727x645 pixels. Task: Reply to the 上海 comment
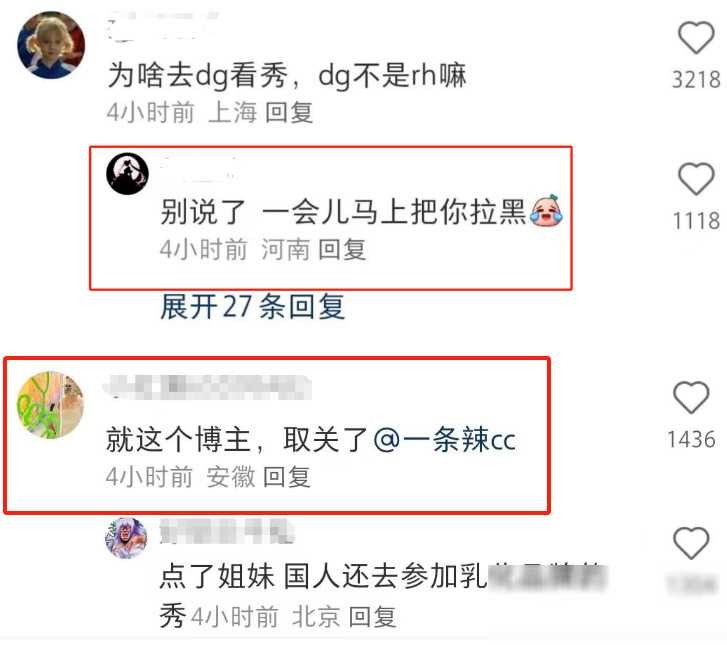coord(289,113)
